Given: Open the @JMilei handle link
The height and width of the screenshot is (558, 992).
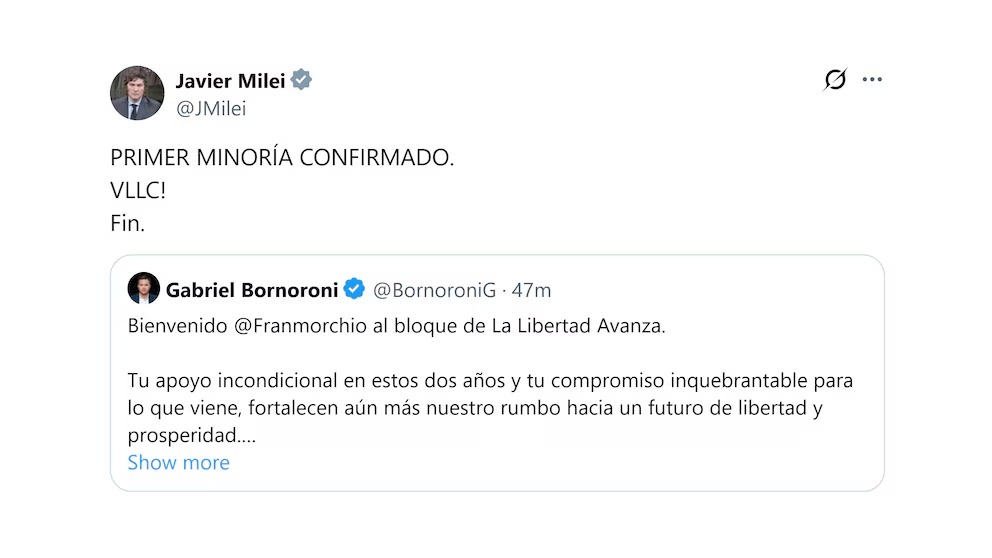Looking at the screenshot, I should [211, 109].
